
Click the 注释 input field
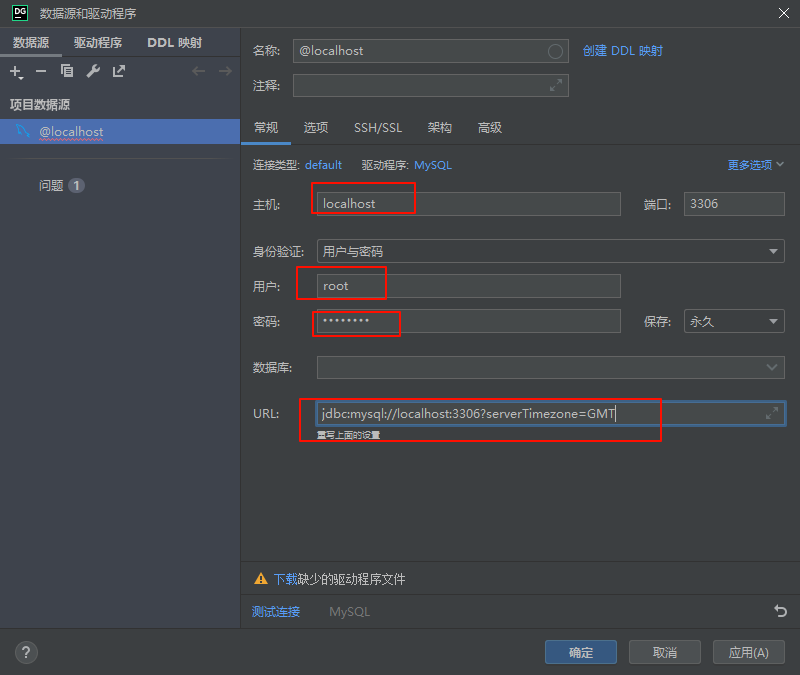pos(431,85)
